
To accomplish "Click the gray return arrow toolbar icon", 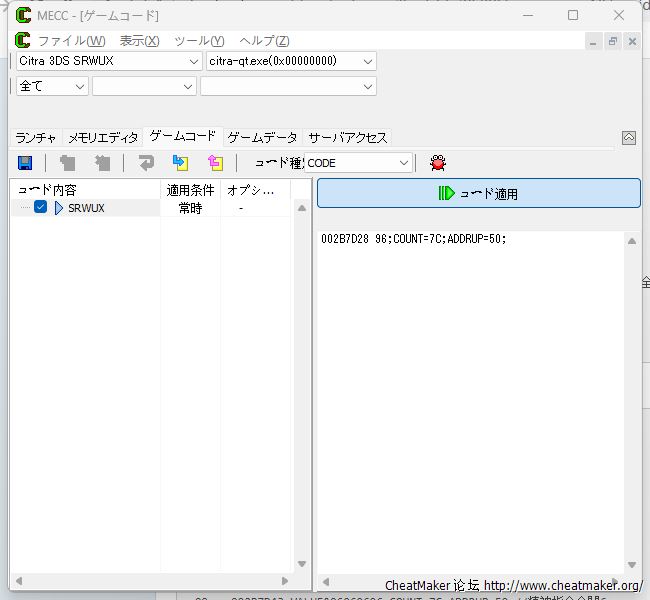I will pos(146,162).
